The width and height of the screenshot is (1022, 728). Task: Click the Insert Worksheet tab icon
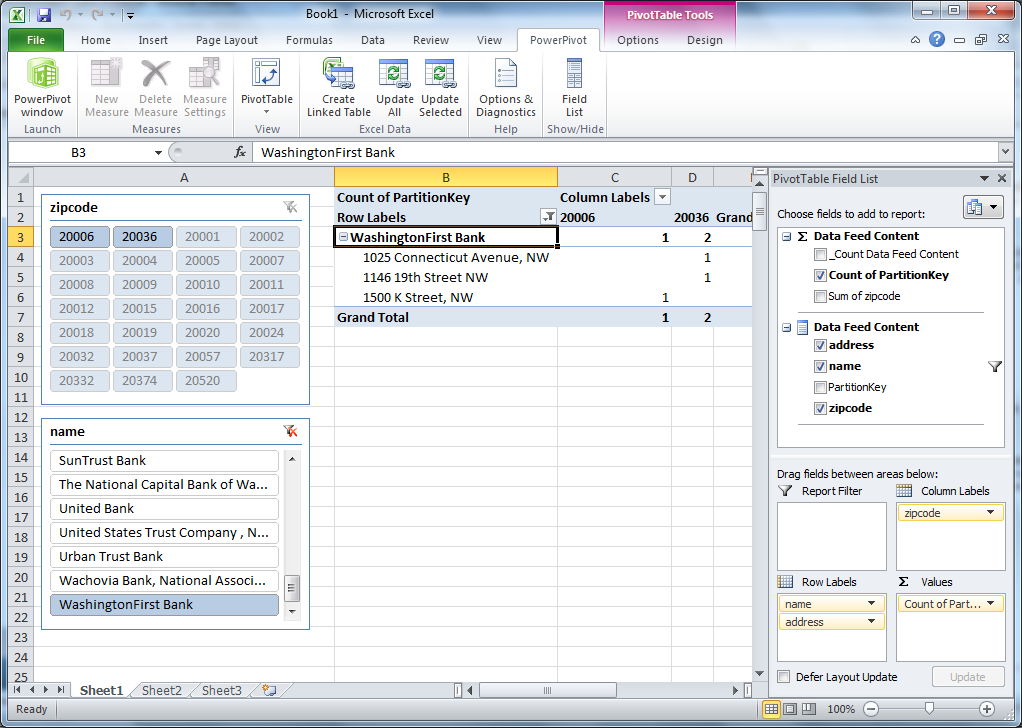coord(269,690)
